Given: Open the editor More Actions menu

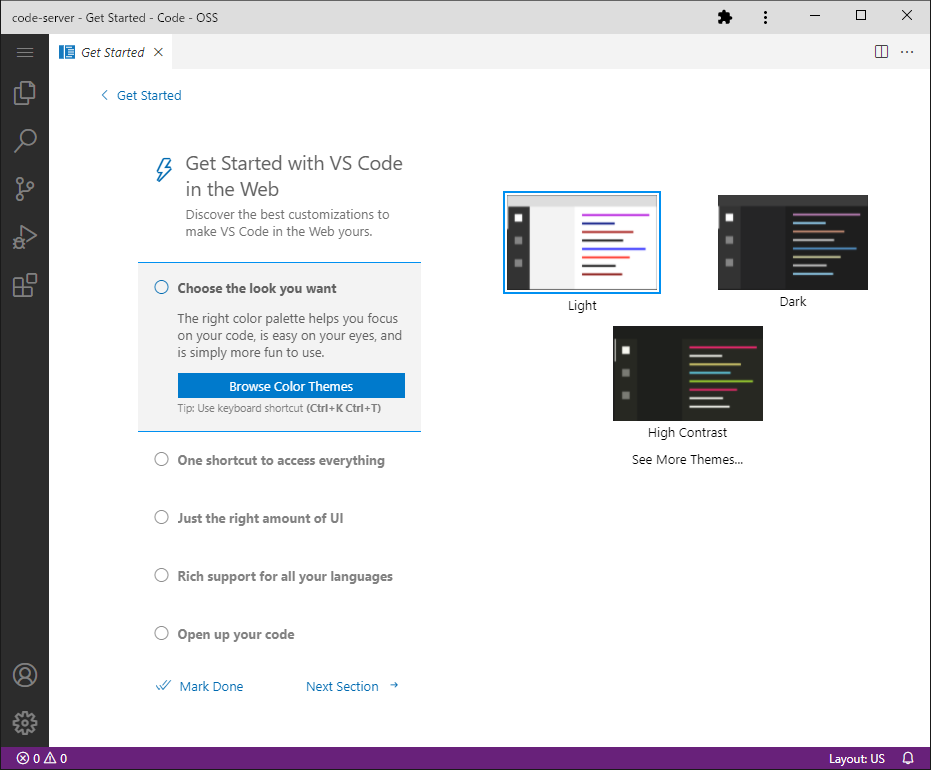Looking at the screenshot, I should 905,52.
